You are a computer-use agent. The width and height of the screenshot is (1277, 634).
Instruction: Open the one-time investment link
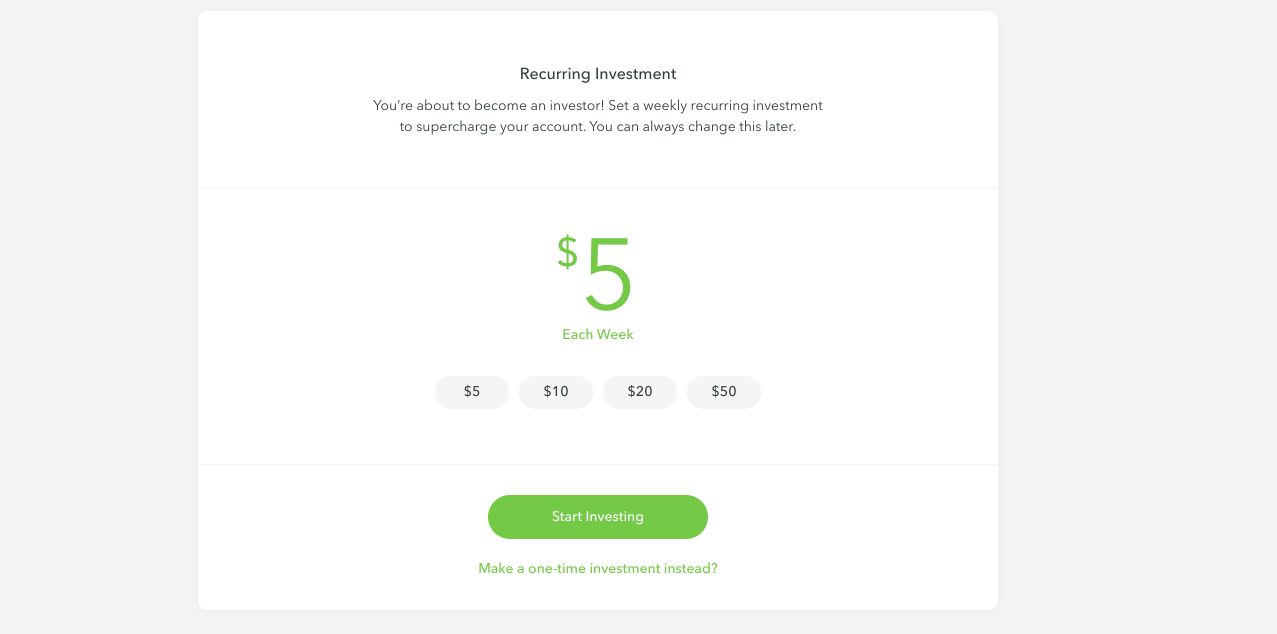pos(598,568)
